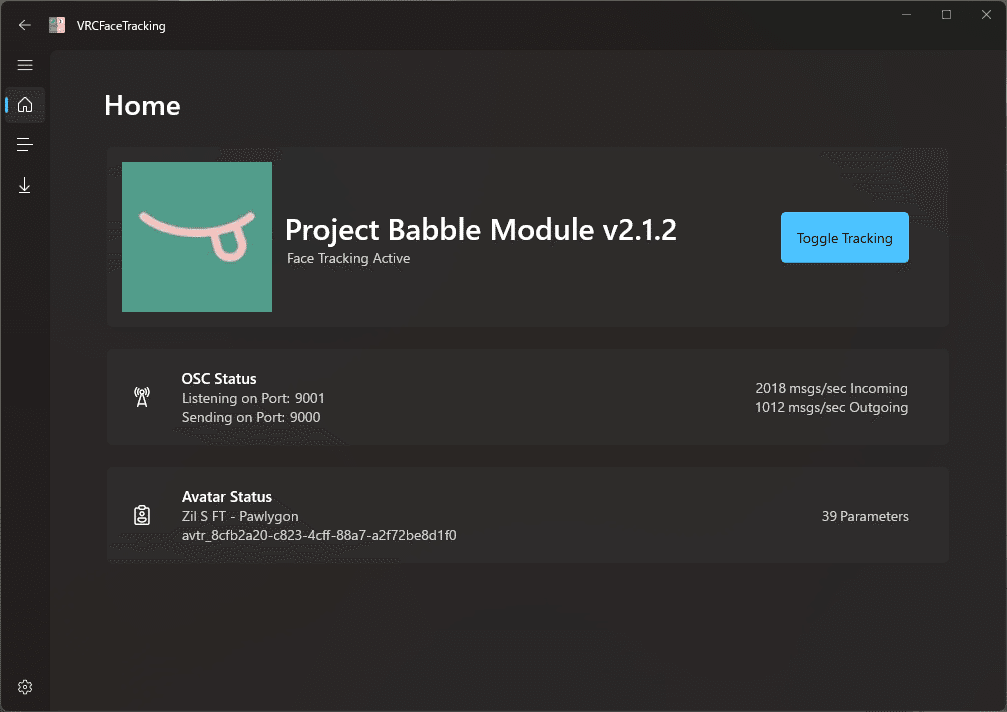Click the VRCFaceTracking icon in the title bar

[x=57, y=24]
